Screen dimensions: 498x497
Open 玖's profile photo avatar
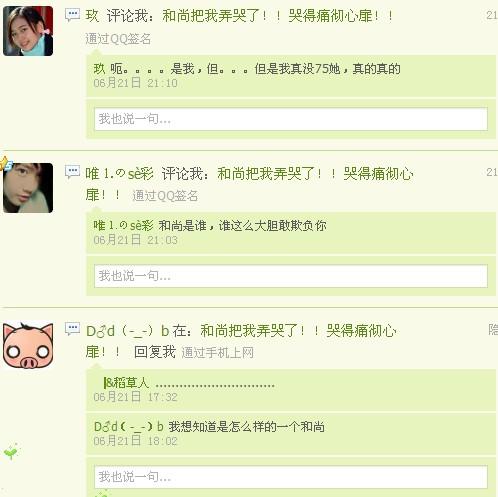(x=28, y=31)
